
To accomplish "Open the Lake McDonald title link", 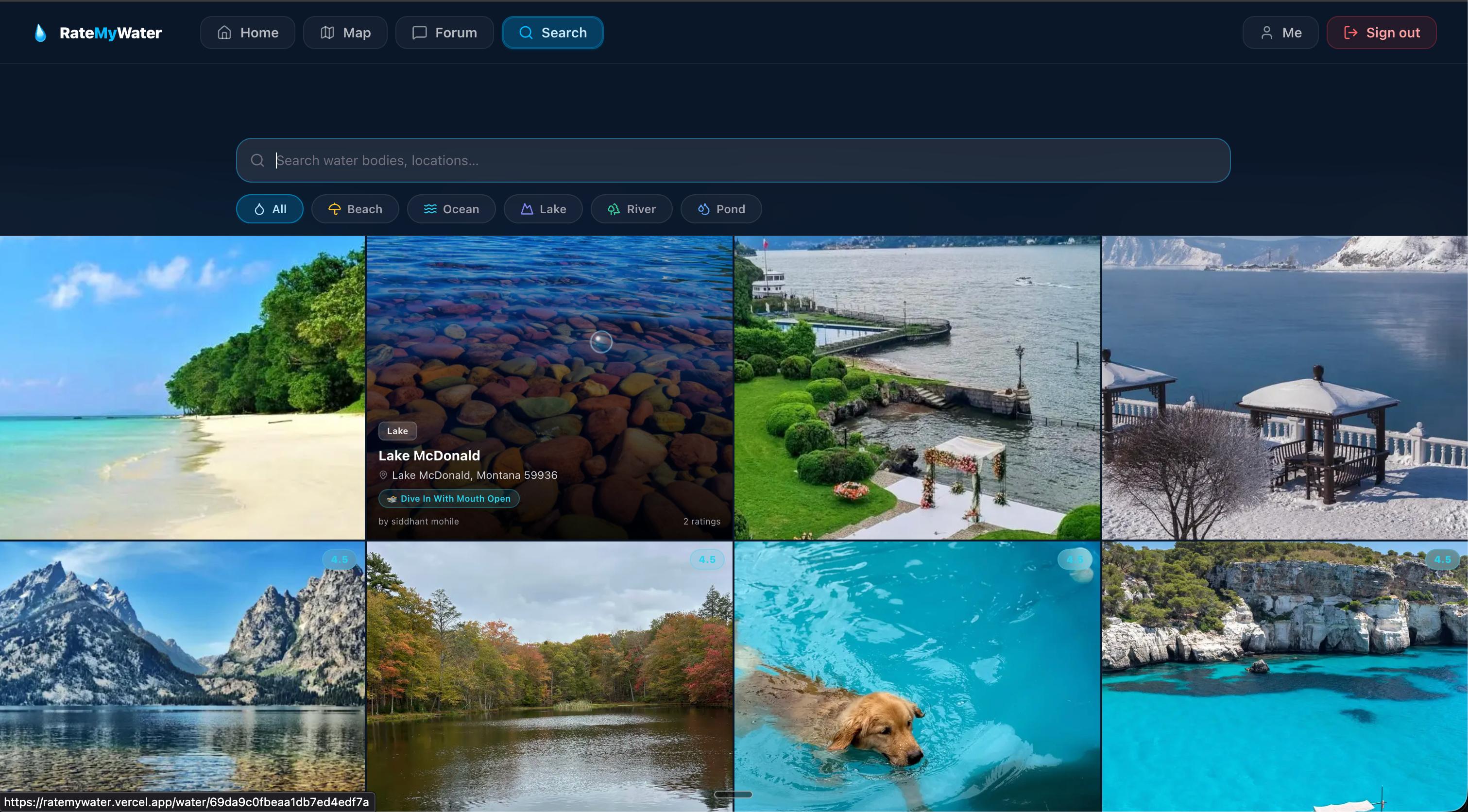I will [429, 456].
